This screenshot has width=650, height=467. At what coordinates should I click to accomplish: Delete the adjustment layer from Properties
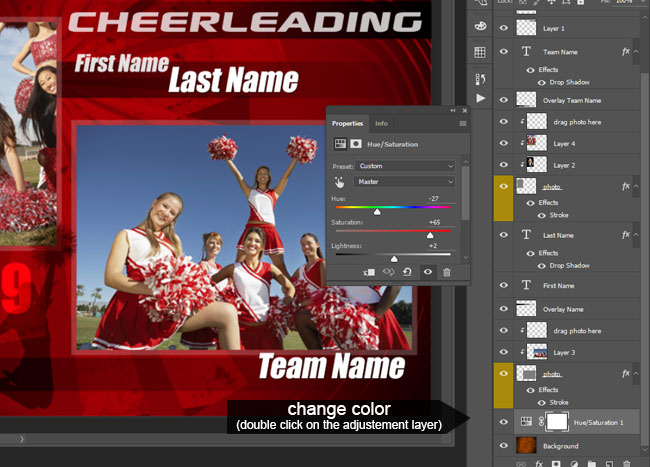[x=446, y=272]
